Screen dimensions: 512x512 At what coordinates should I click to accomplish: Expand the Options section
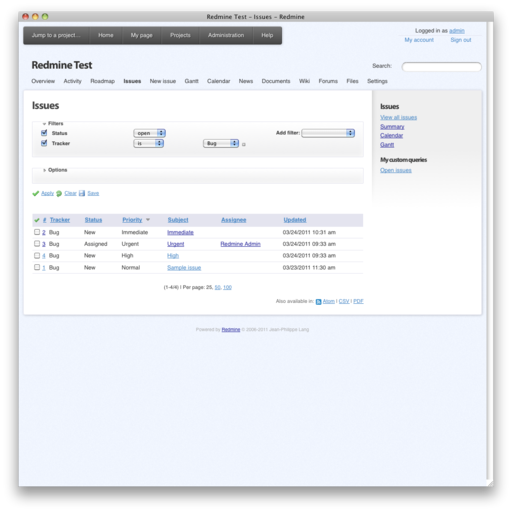tap(55, 170)
